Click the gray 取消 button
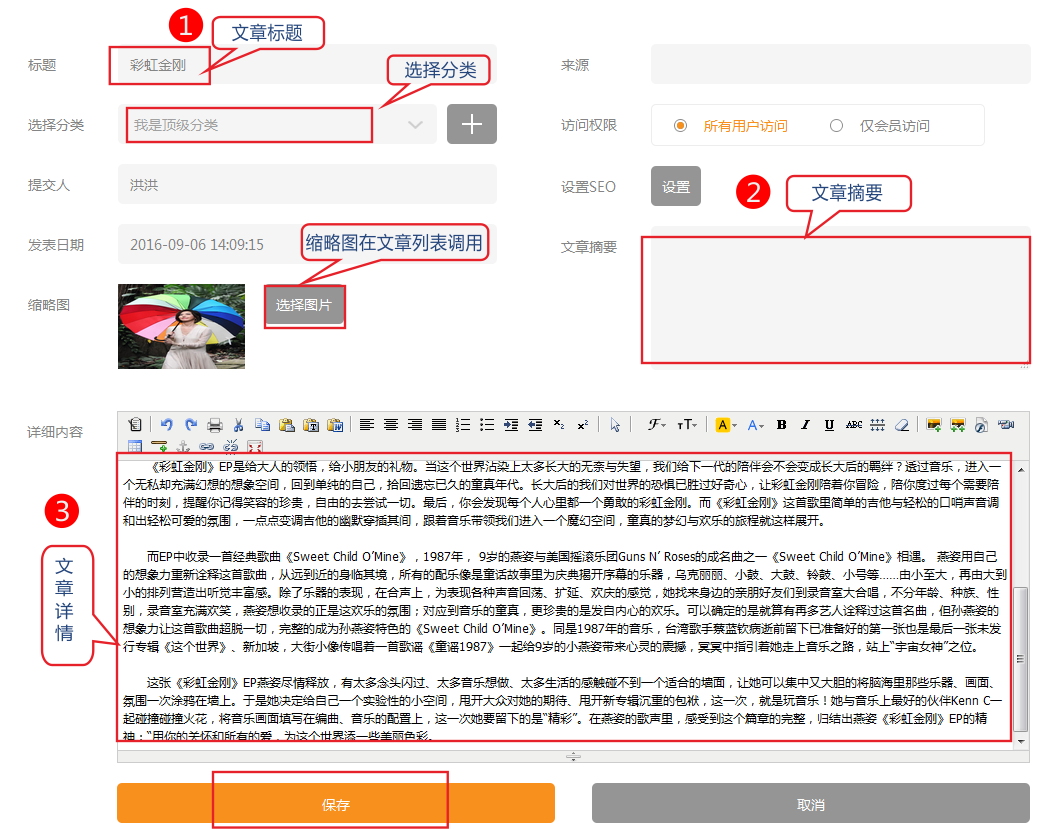Screen dimensions: 1047x829 click(810, 804)
